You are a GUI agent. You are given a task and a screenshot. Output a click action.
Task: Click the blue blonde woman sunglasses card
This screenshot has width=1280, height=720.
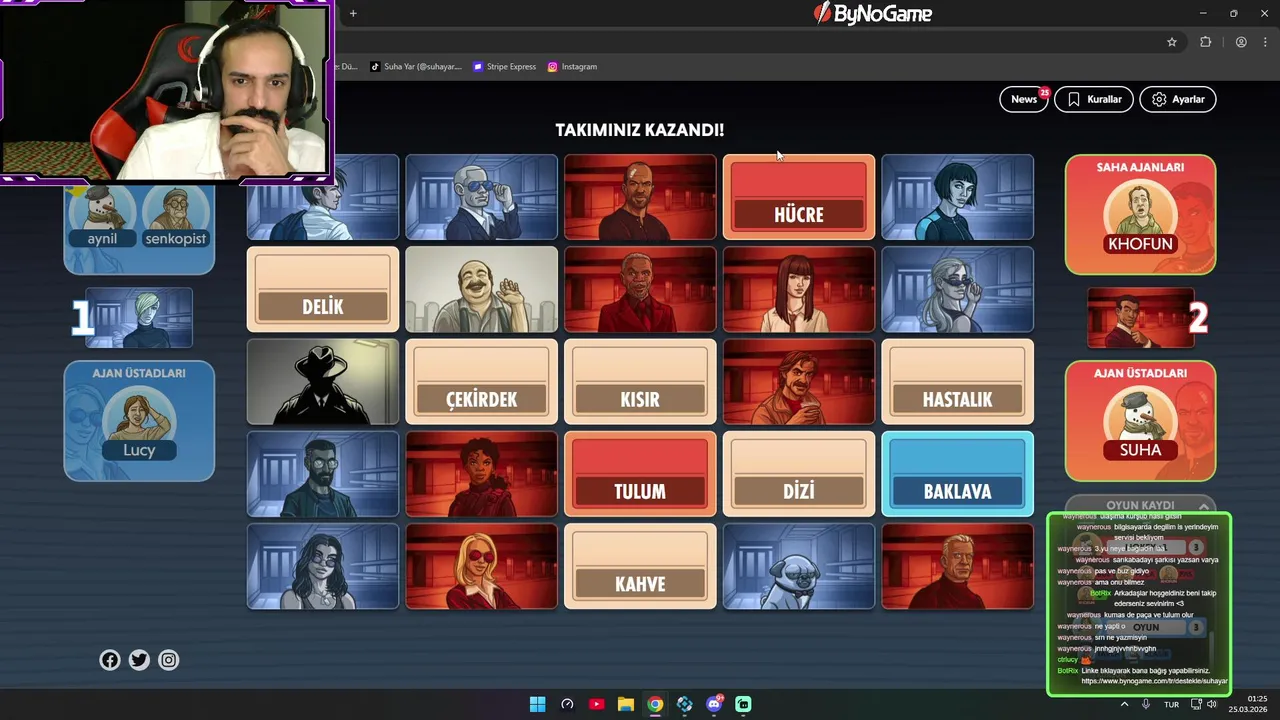(957, 289)
